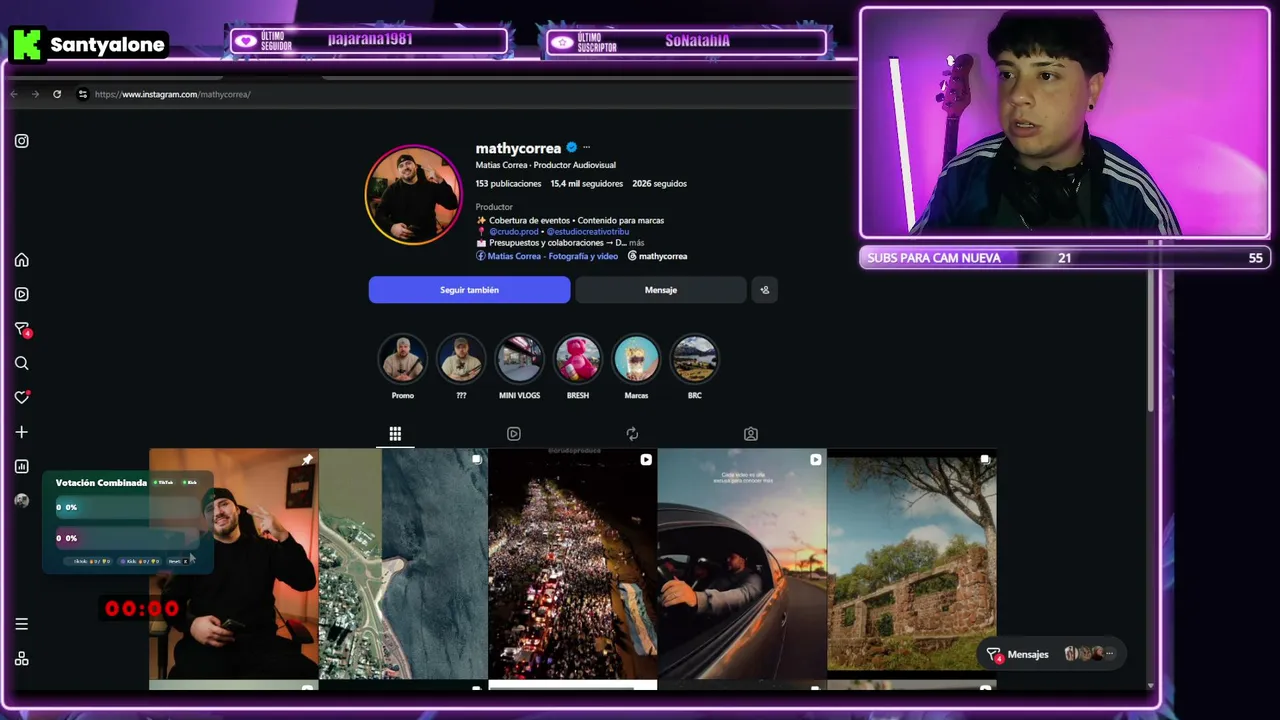This screenshot has height=720, width=1280.
Task: Open the stone ruins and tree post
Action: pos(912,564)
